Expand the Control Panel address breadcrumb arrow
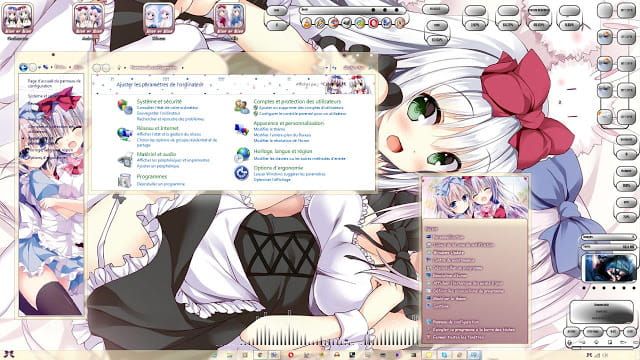Screen dimensions: 640x360 tap(182, 67)
